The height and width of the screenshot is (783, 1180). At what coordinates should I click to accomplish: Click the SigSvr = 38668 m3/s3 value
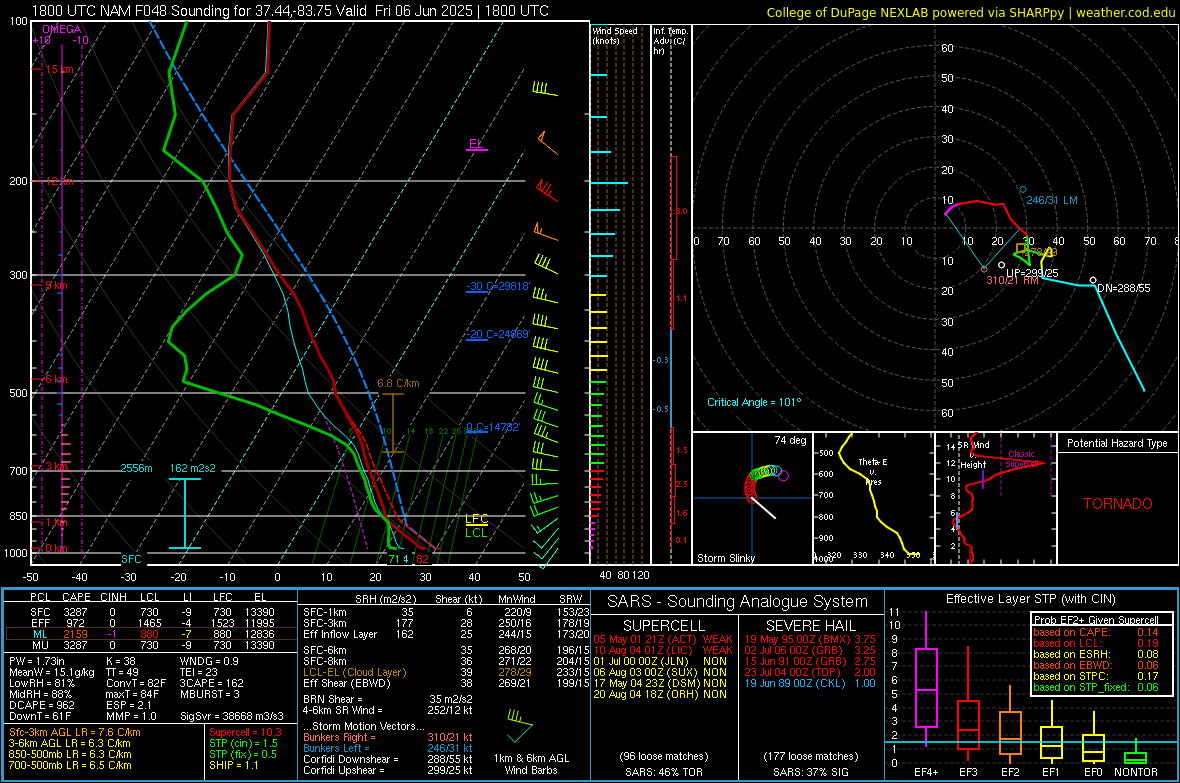pos(232,717)
